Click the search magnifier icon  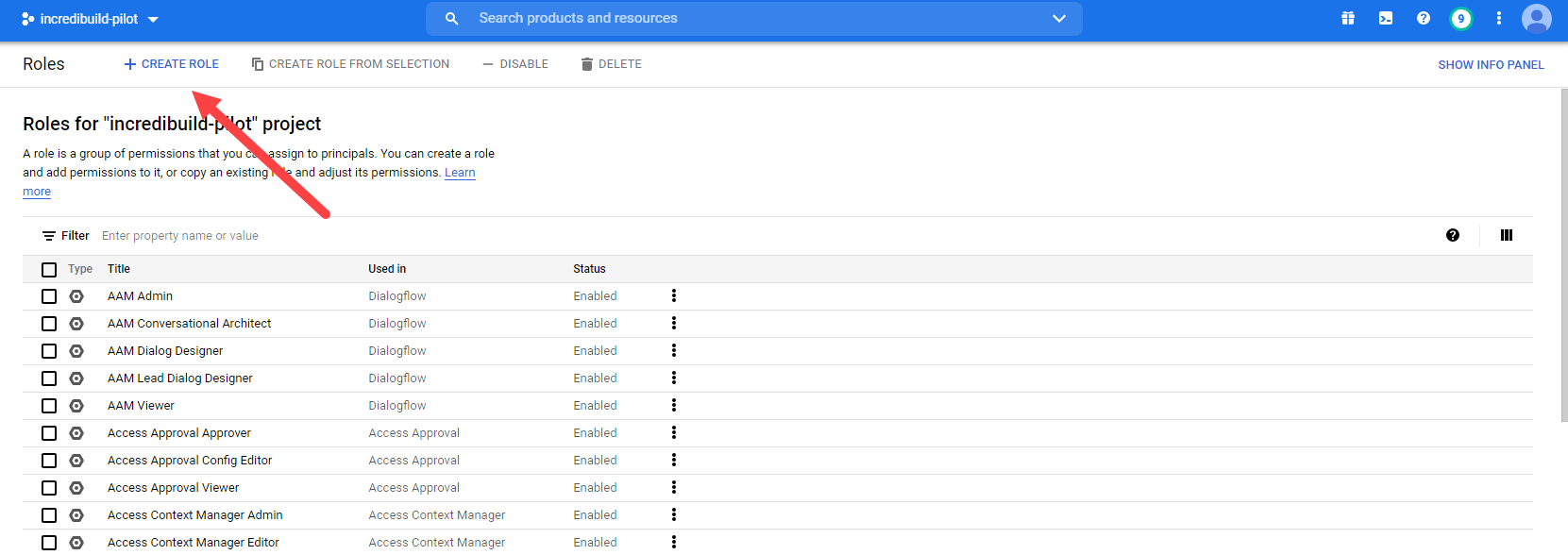coord(452,18)
